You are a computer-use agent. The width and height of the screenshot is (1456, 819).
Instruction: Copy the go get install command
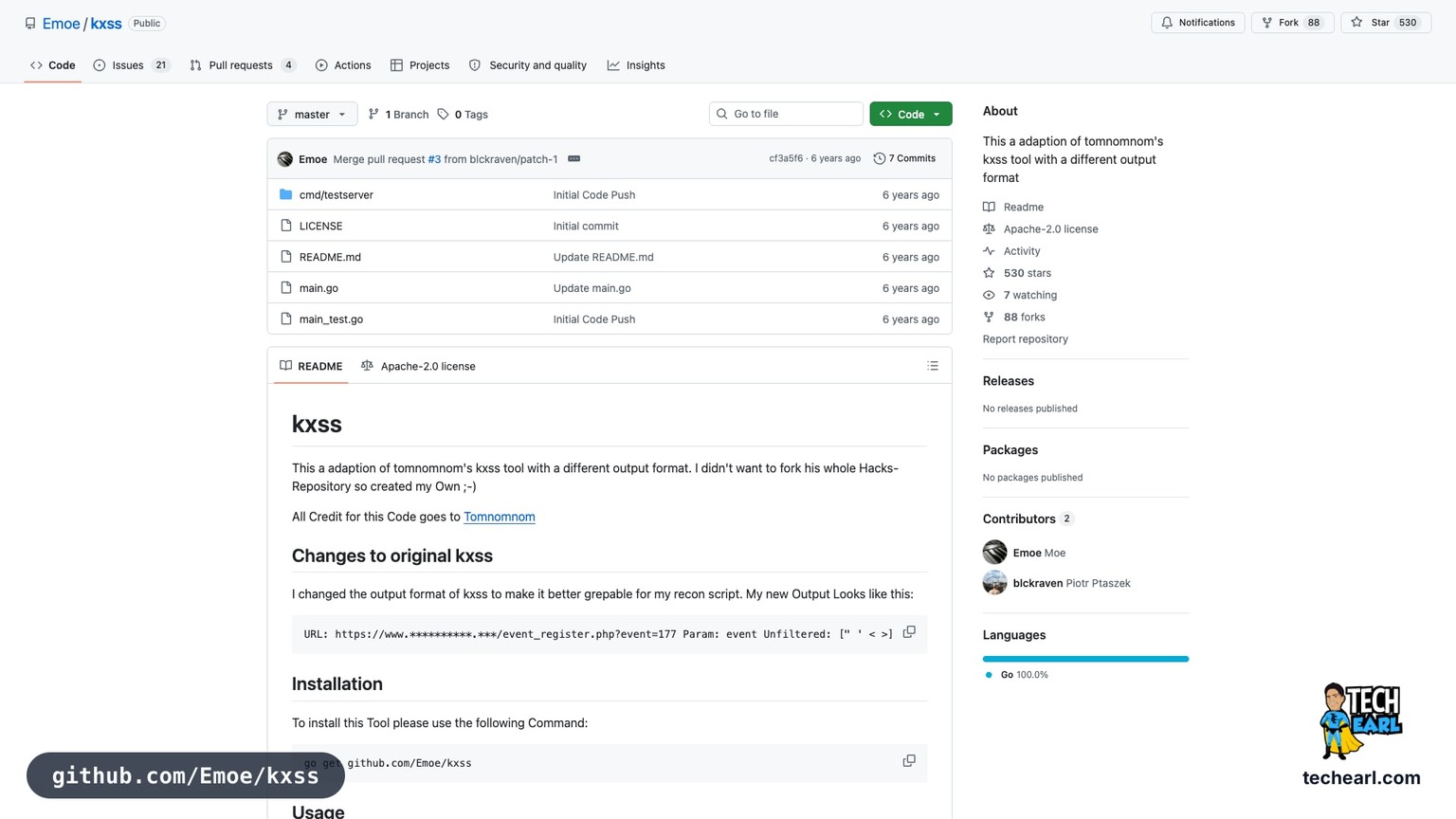pyautogui.click(x=909, y=761)
